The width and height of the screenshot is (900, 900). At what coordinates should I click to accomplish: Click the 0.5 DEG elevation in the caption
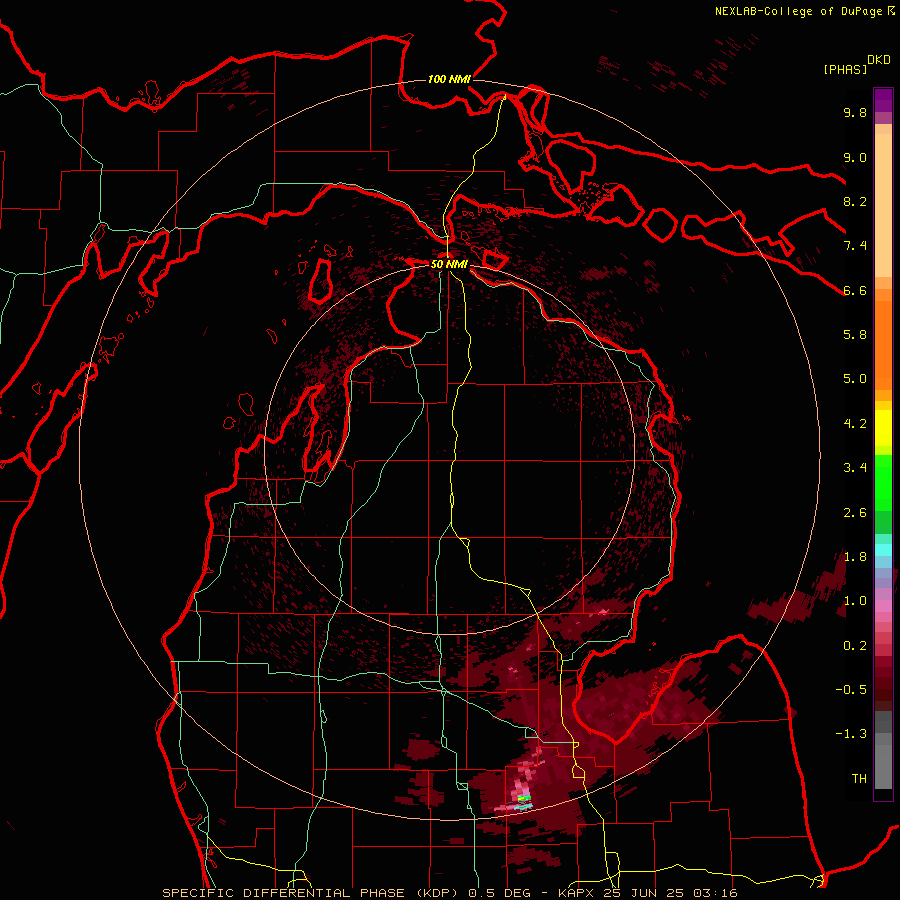point(499,893)
